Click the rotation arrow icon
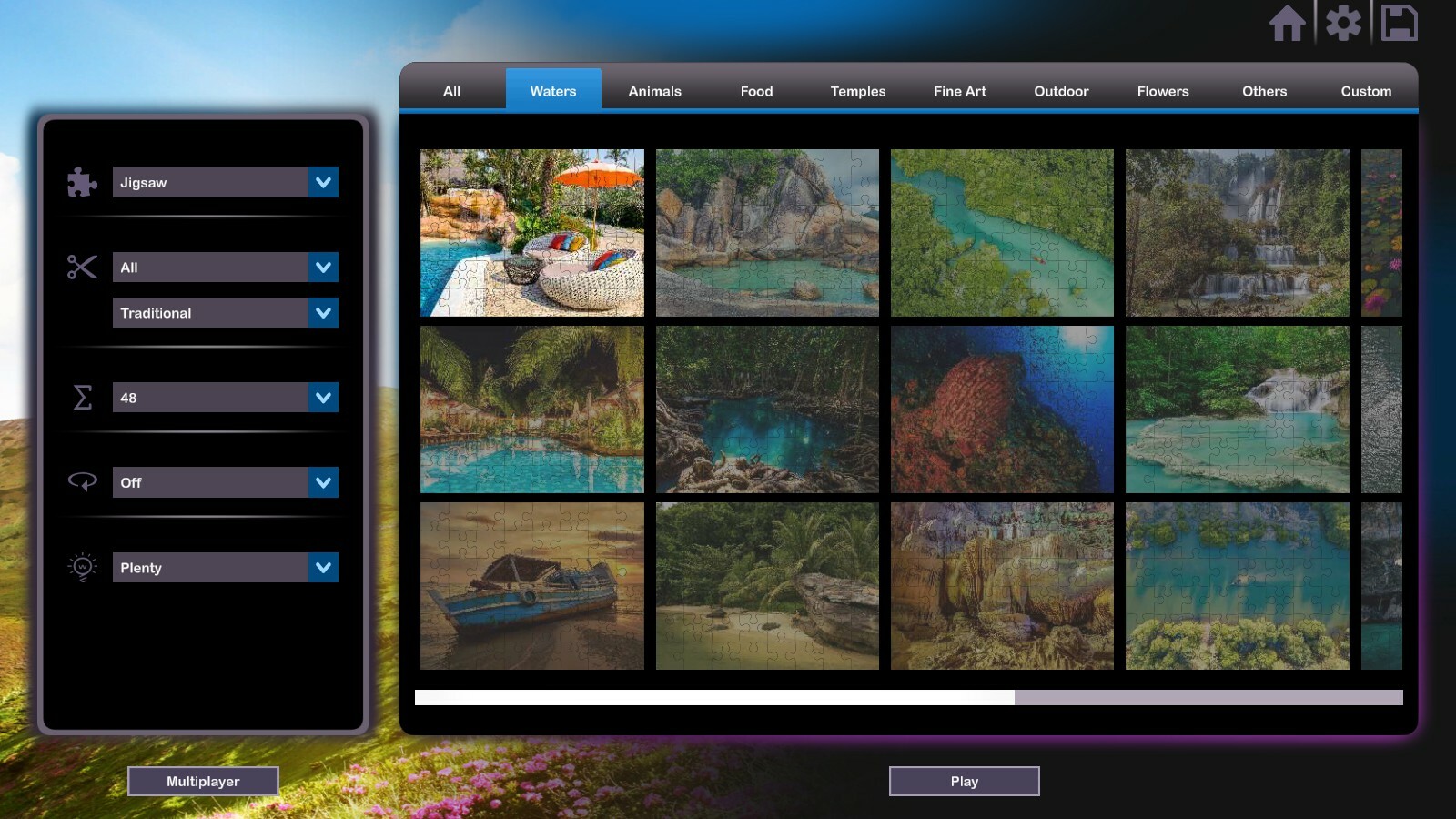This screenshot has height=819, width=1456. (81, 481)
